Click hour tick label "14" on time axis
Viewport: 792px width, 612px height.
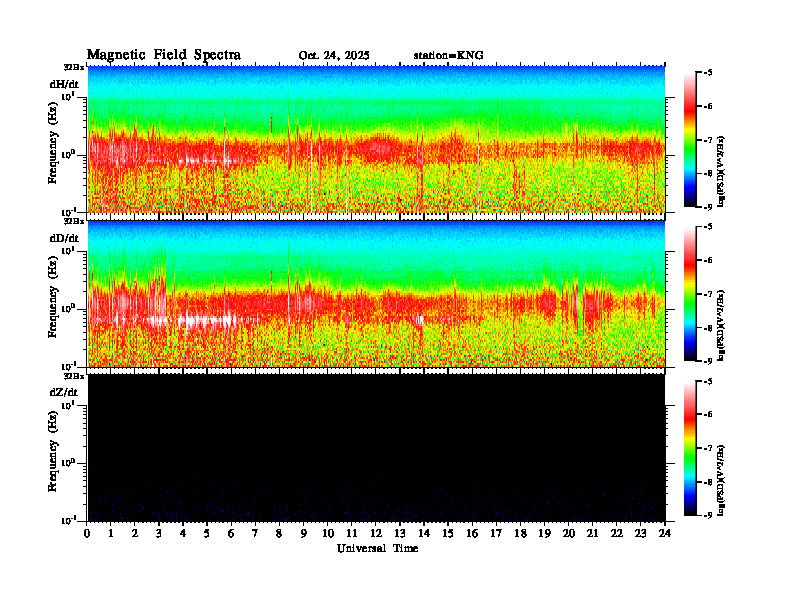(424, 533)
